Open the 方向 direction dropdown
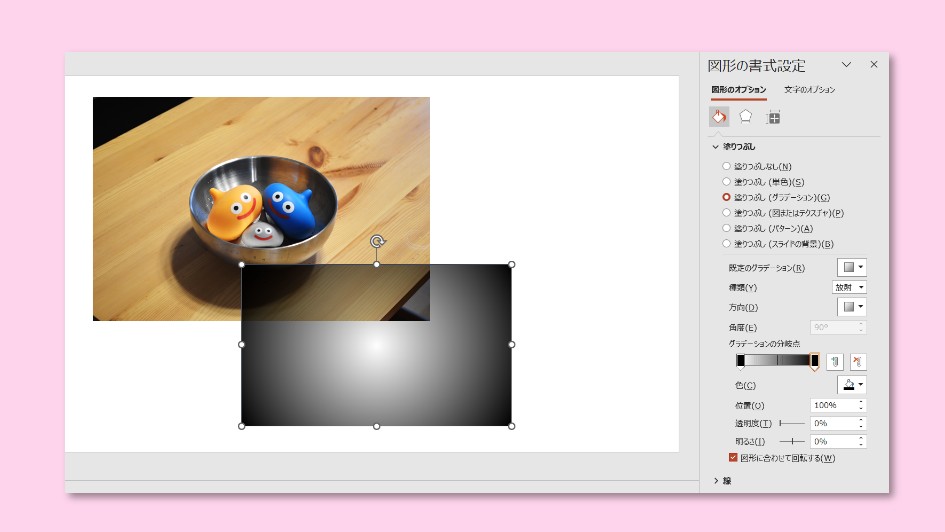 pos(852,307)
